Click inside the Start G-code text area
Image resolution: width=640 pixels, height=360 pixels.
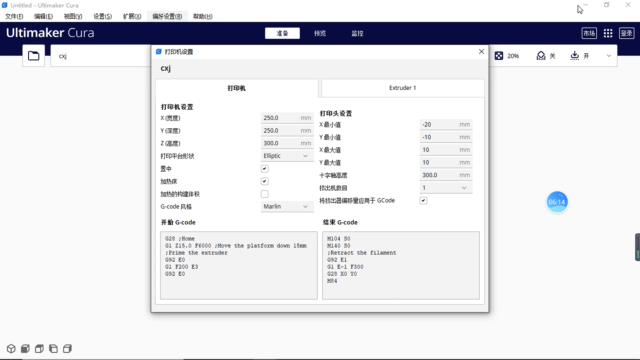pyautogui.click(x=239, y=265)
